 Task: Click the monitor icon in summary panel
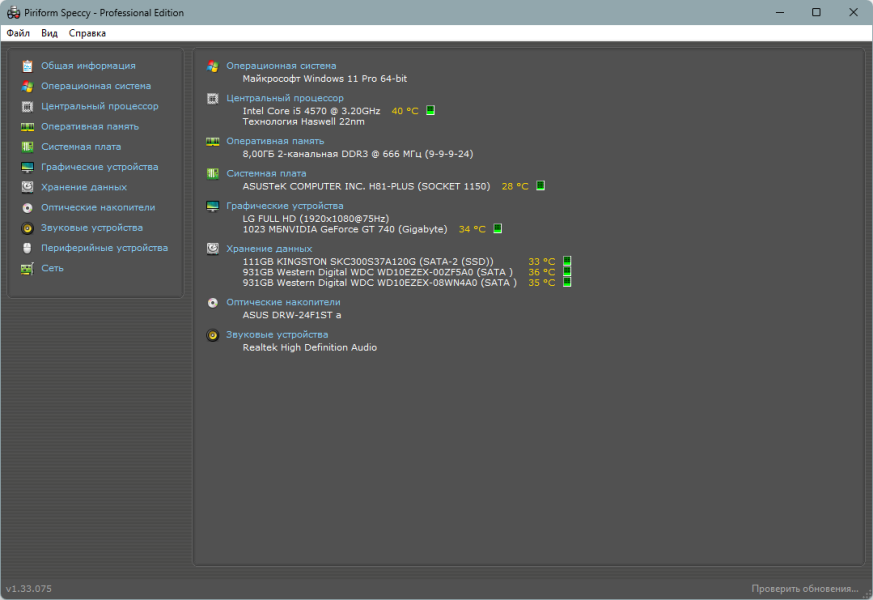(213, 206)
